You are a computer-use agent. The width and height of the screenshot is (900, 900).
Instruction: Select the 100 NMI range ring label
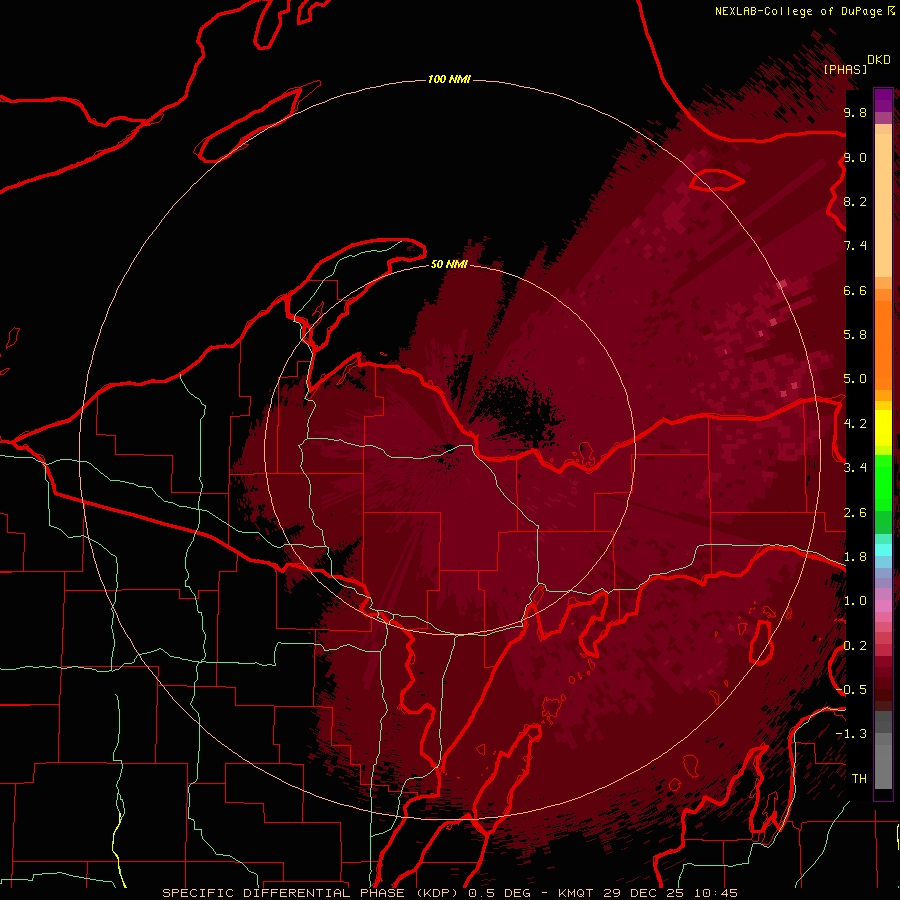(x=449, y=79)
